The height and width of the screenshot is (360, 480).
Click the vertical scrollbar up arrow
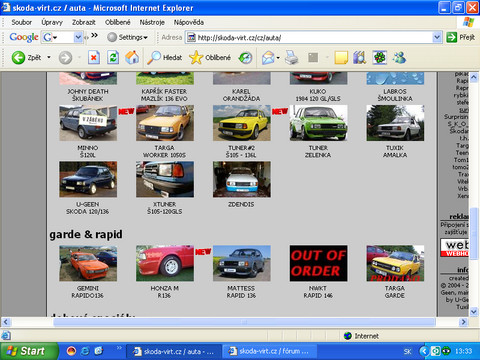pyautogui.click(x=474, y=78)
